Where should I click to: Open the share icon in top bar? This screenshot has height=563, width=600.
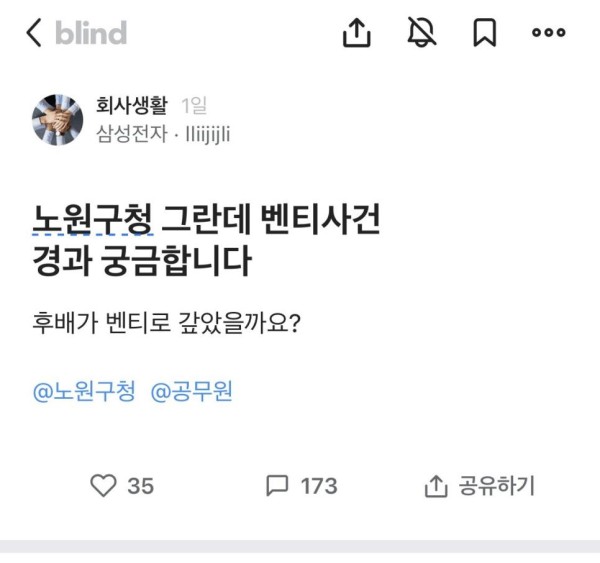pyautogui.click(x=357, y=33)
